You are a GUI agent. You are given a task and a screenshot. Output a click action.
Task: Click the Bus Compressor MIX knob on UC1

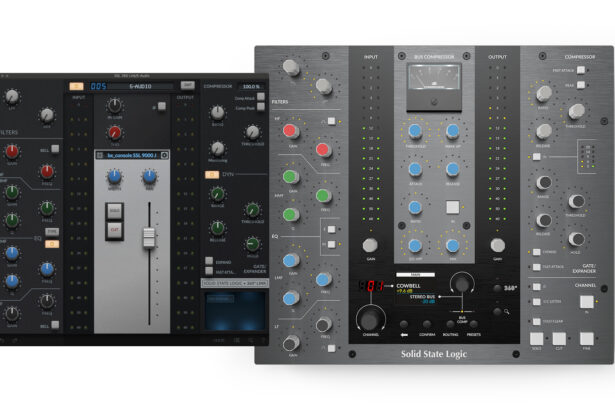[453, 245]
